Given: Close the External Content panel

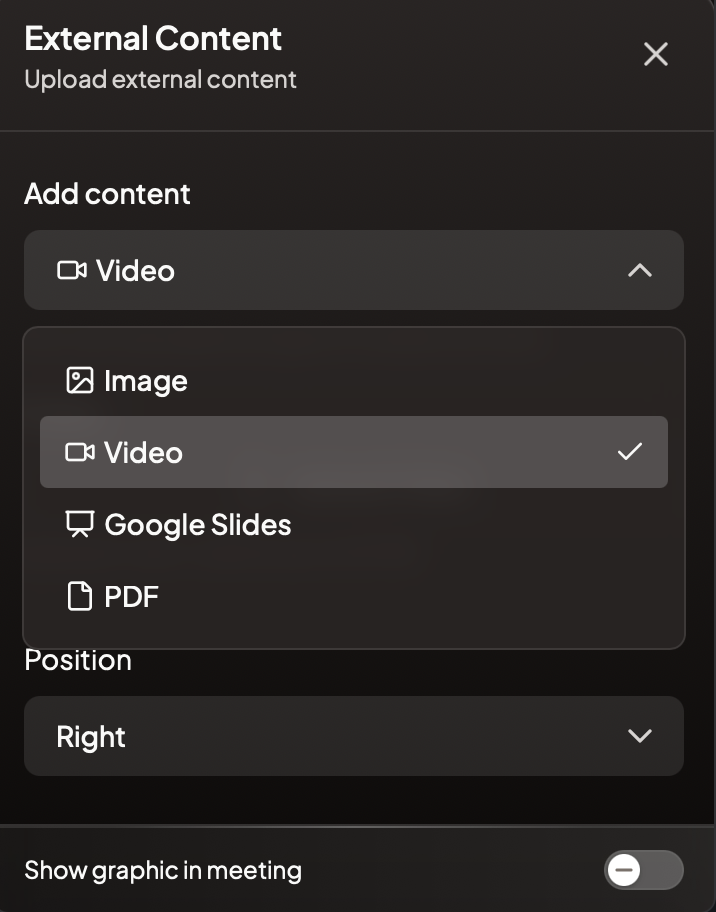Looking at the screenshot, I should (x=656, y=54).
